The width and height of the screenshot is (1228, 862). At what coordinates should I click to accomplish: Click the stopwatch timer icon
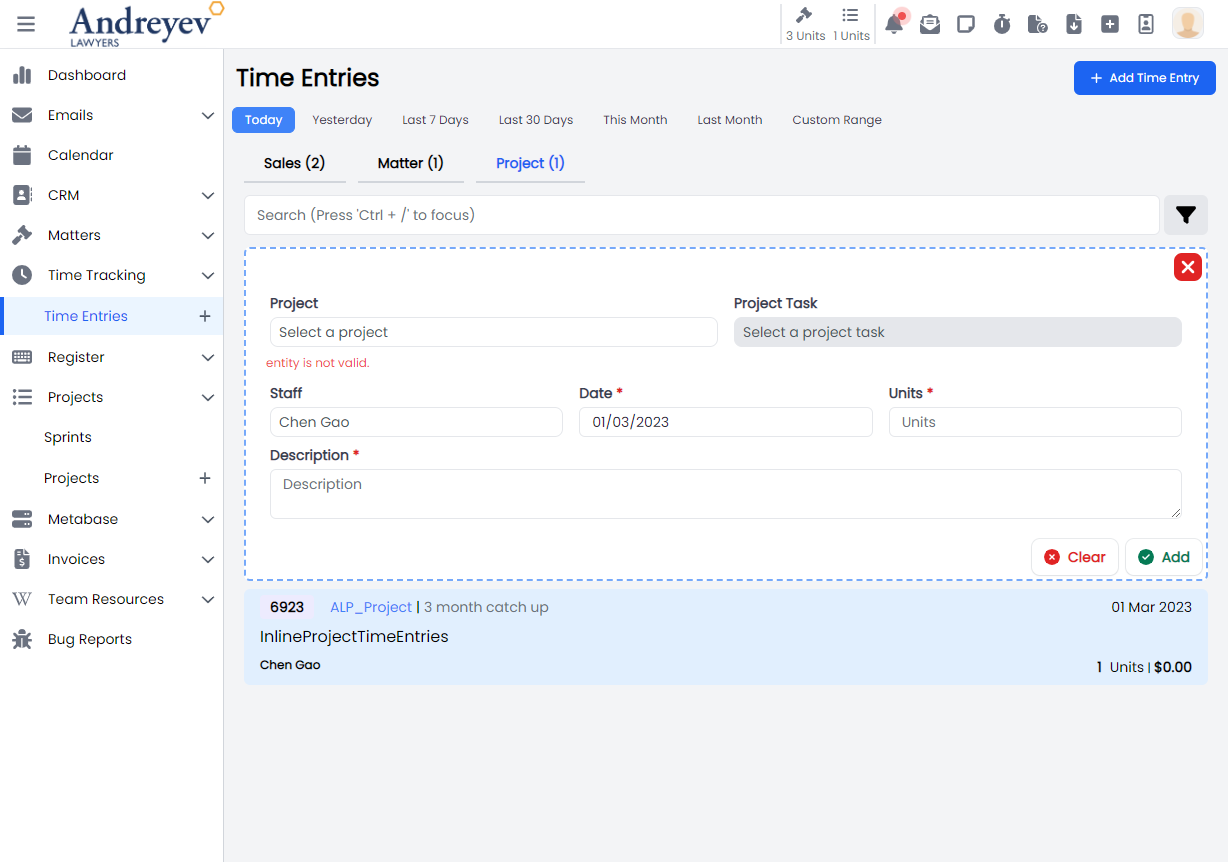(x=1002, y=24)
